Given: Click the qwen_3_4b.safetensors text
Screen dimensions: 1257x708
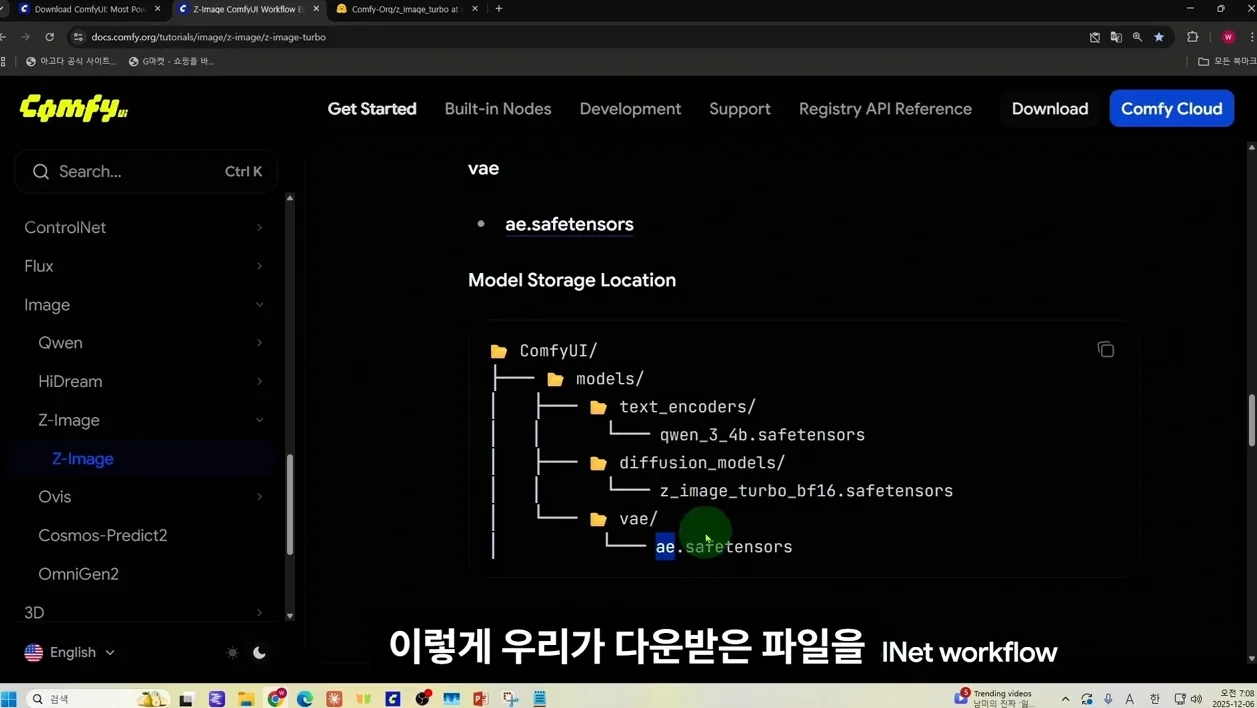Looking at the screenshot, I should click(x=762, y=435).
